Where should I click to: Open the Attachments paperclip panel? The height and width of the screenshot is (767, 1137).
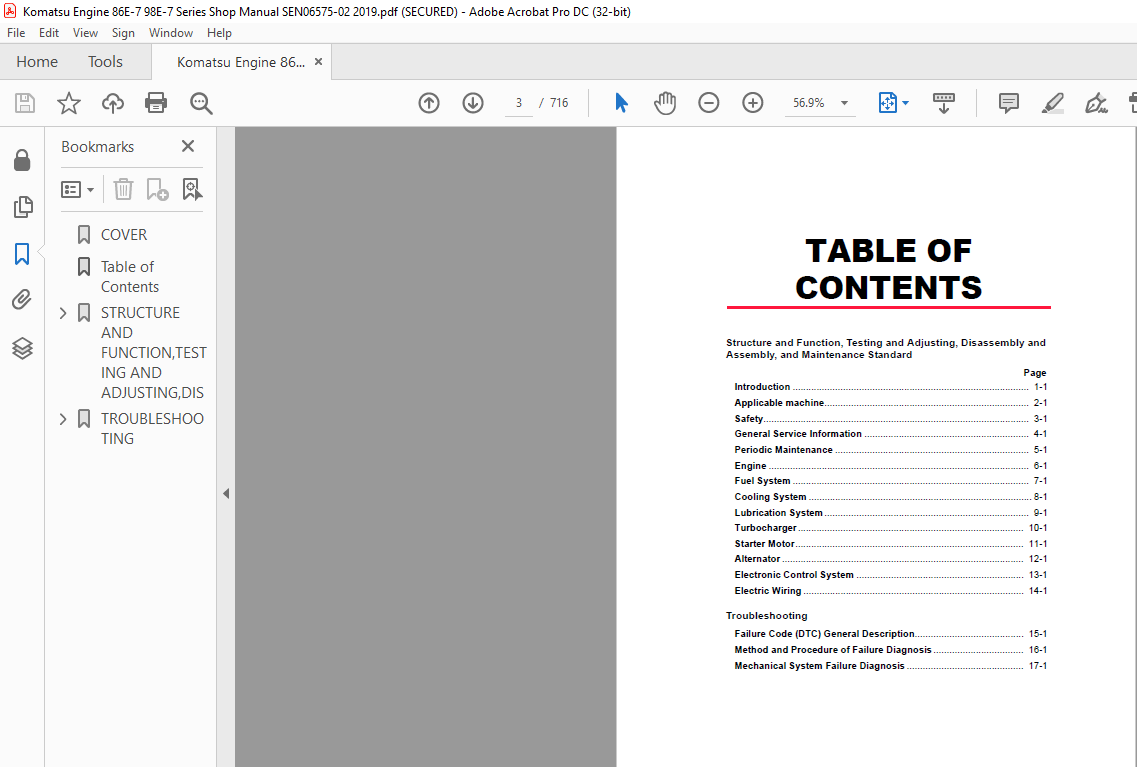(x=22, y=299)
